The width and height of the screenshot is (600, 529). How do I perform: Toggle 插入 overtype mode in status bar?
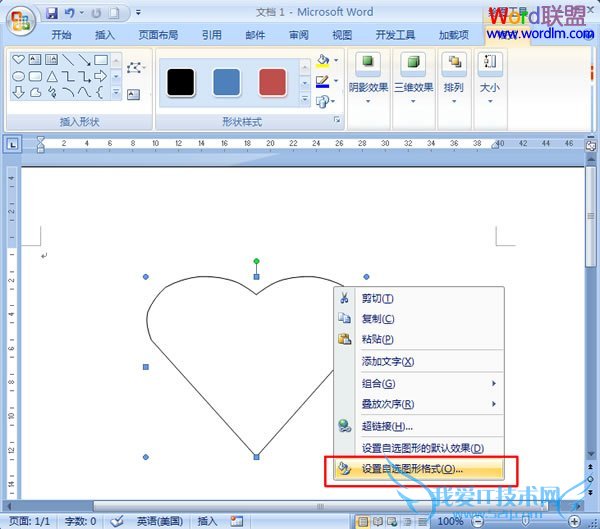click(207, 521)
